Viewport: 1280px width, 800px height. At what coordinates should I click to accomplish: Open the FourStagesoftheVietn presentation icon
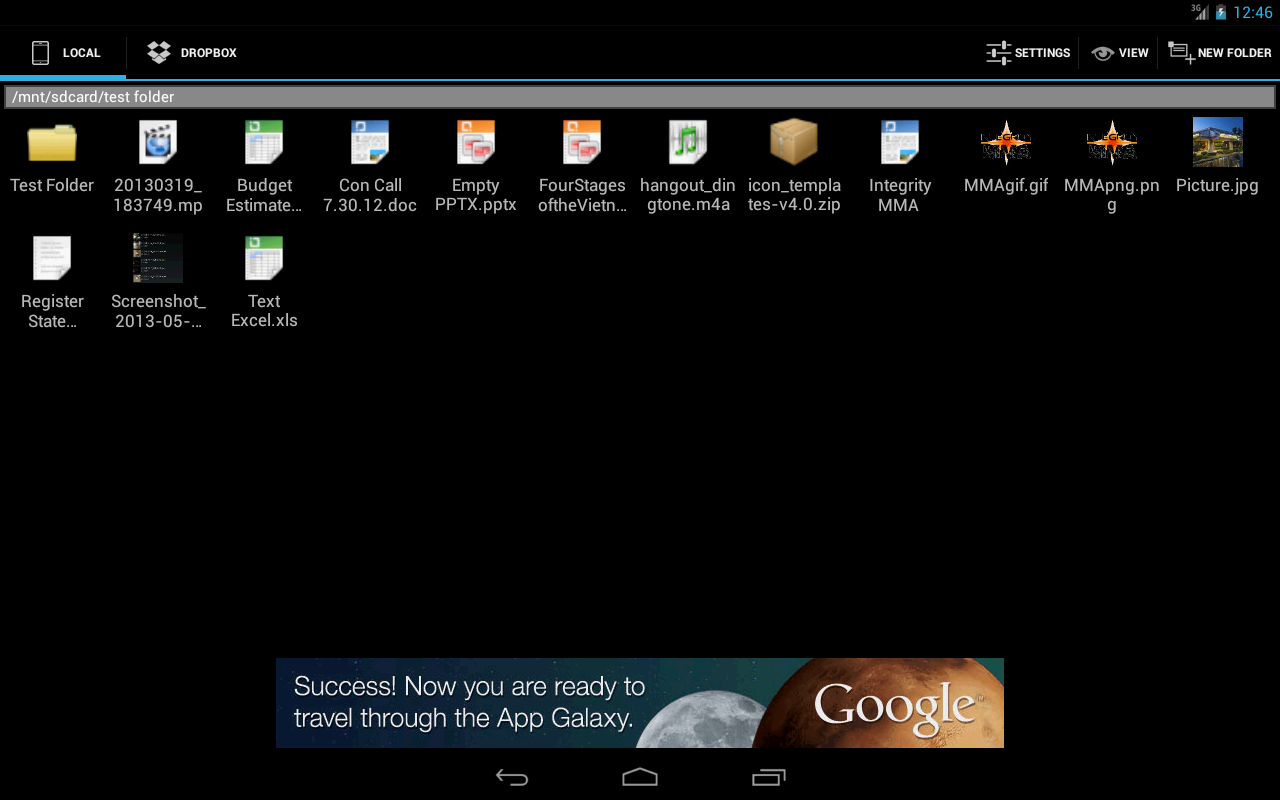point(582,142)
